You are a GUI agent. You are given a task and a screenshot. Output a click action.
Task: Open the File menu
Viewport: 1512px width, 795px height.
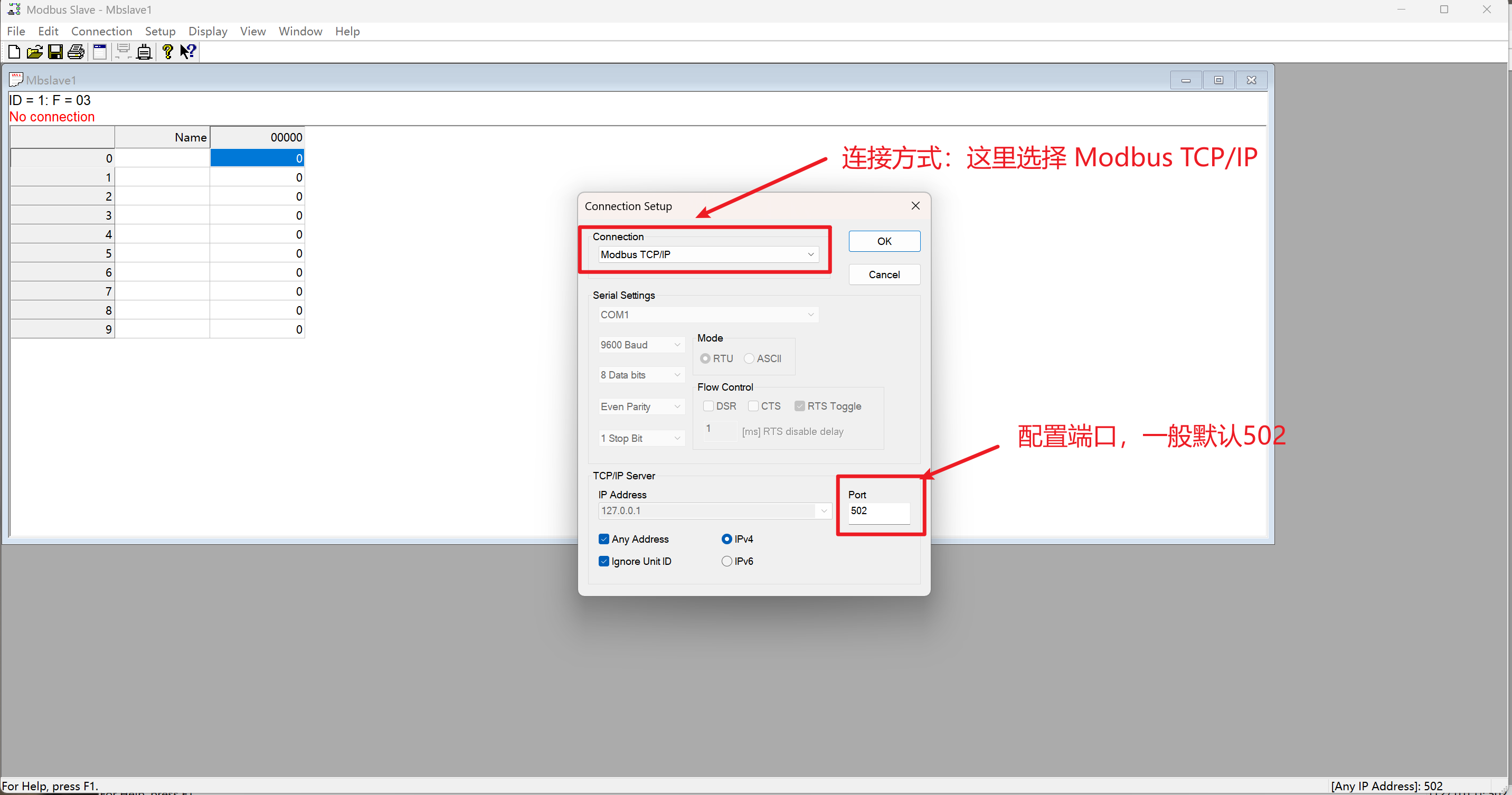coord(16,31)
